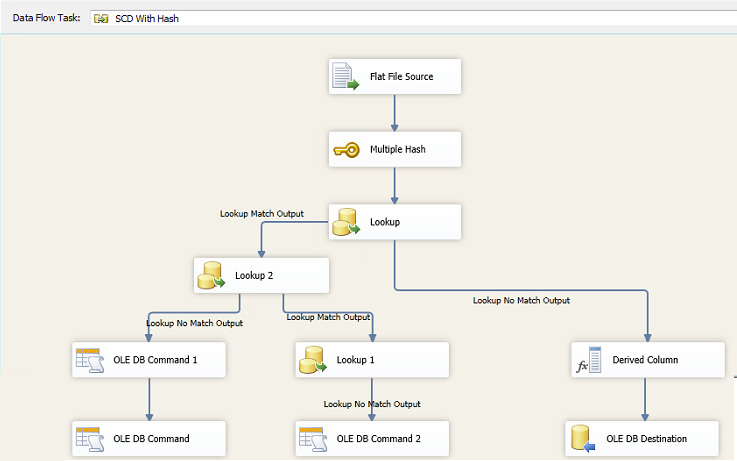737x461 pixels.
Task: Select the arrow connecting Flat File Source to Multiple Hash
Action: pos(394,113)
